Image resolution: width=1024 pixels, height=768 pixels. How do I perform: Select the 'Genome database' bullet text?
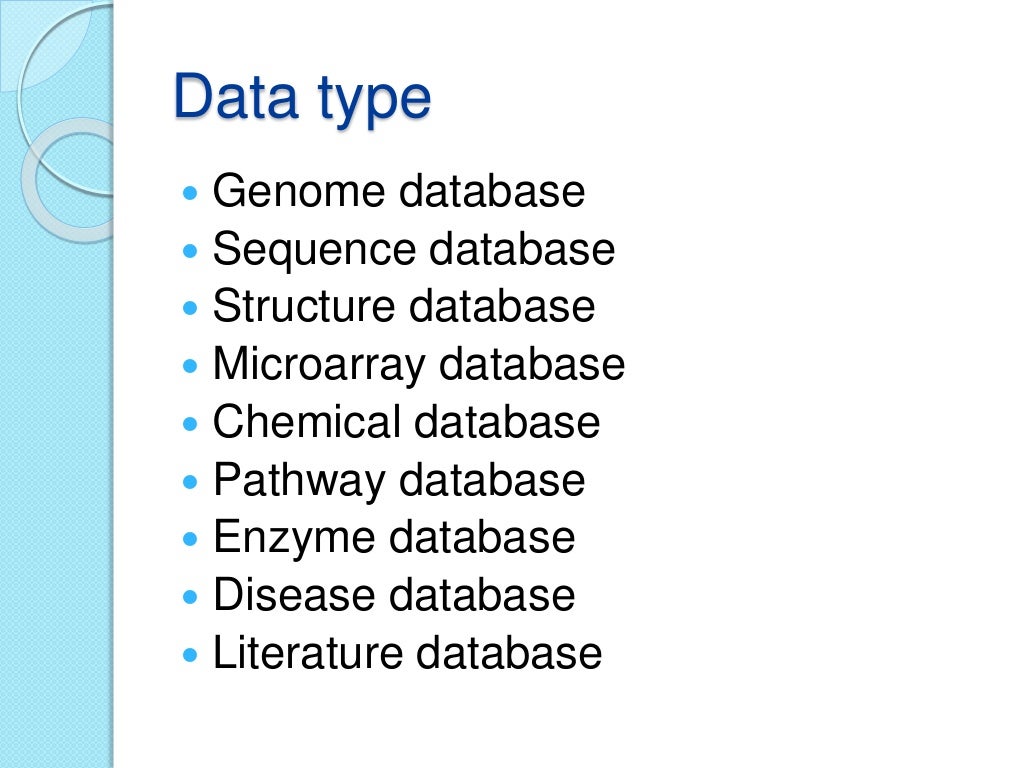[x=398, y=191]
